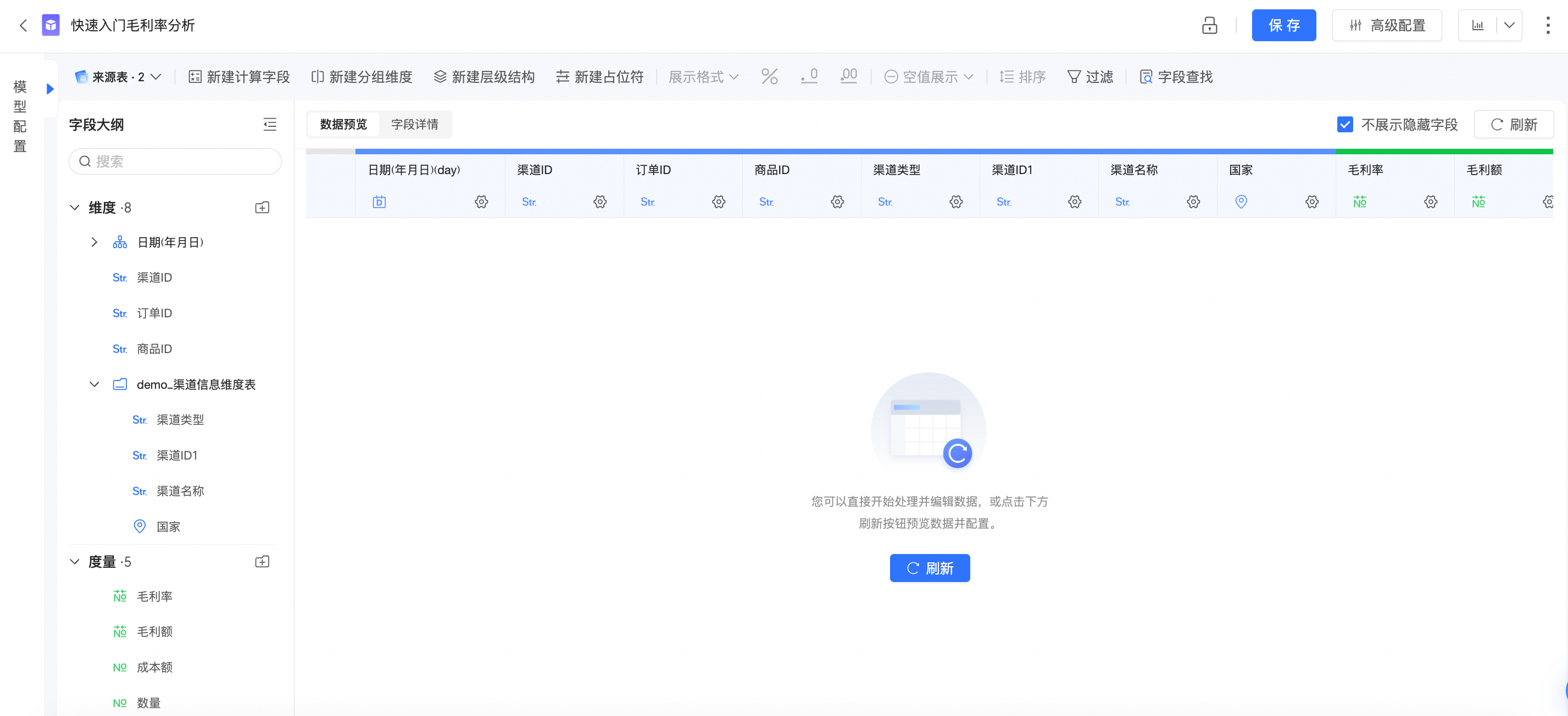Open the three-dot more options menu
The width and height of the screenshot is (1568, 716).
click(1547, 26)
